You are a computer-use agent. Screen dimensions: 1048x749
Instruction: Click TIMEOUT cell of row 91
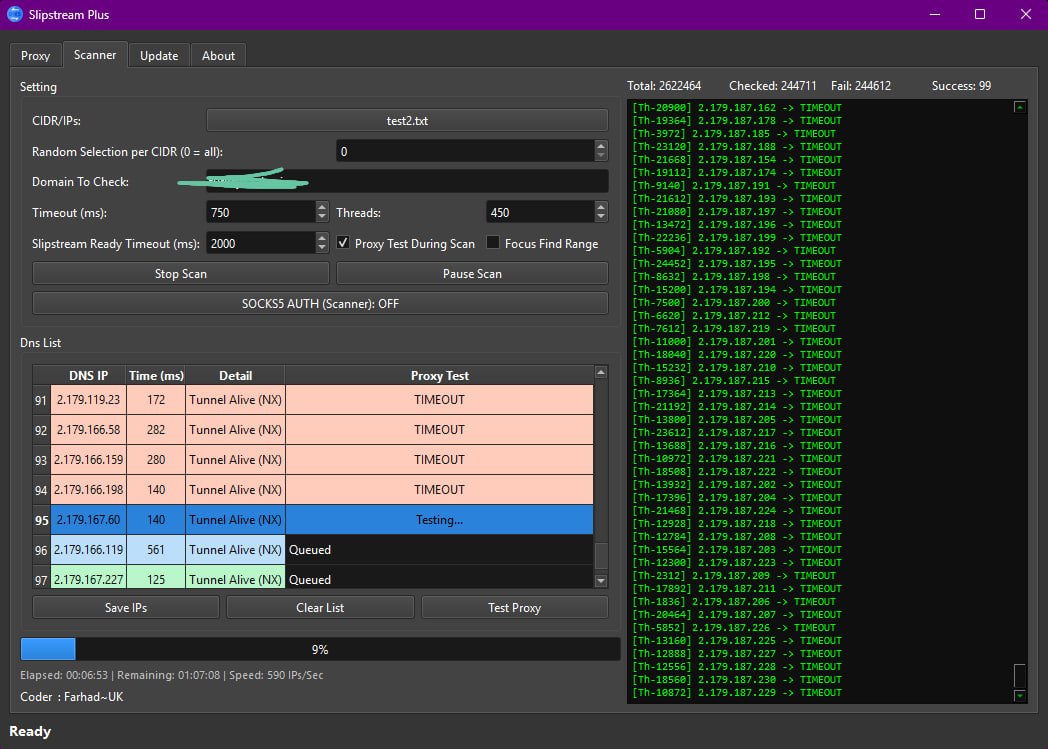click(439, 400)
